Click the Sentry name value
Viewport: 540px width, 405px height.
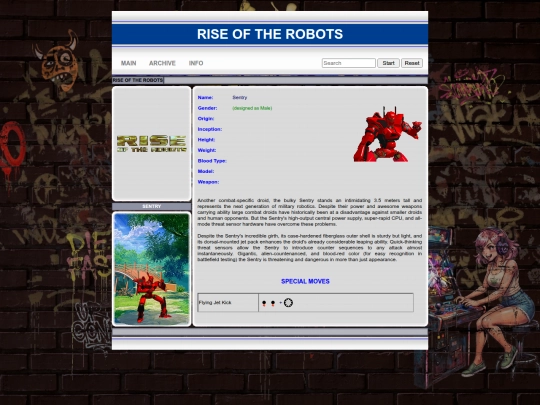pos(240,97)
